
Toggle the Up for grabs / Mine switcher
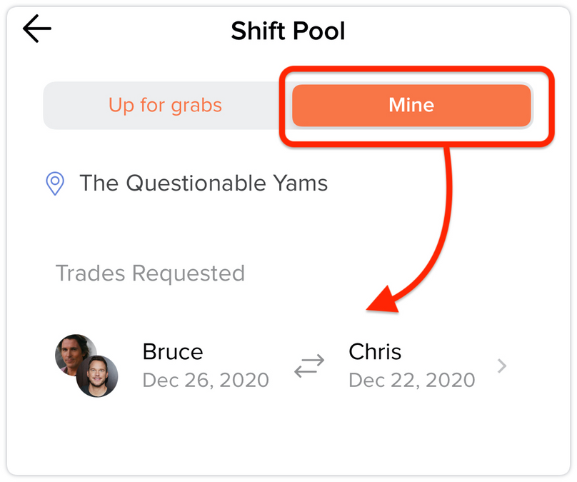tap(288, 105)
